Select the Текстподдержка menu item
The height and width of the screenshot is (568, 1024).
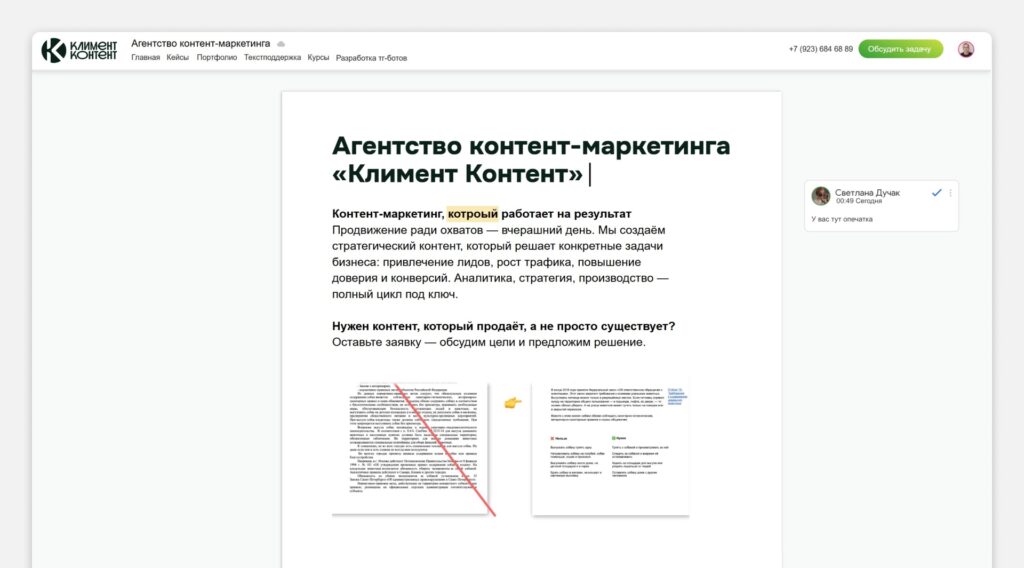272,58
